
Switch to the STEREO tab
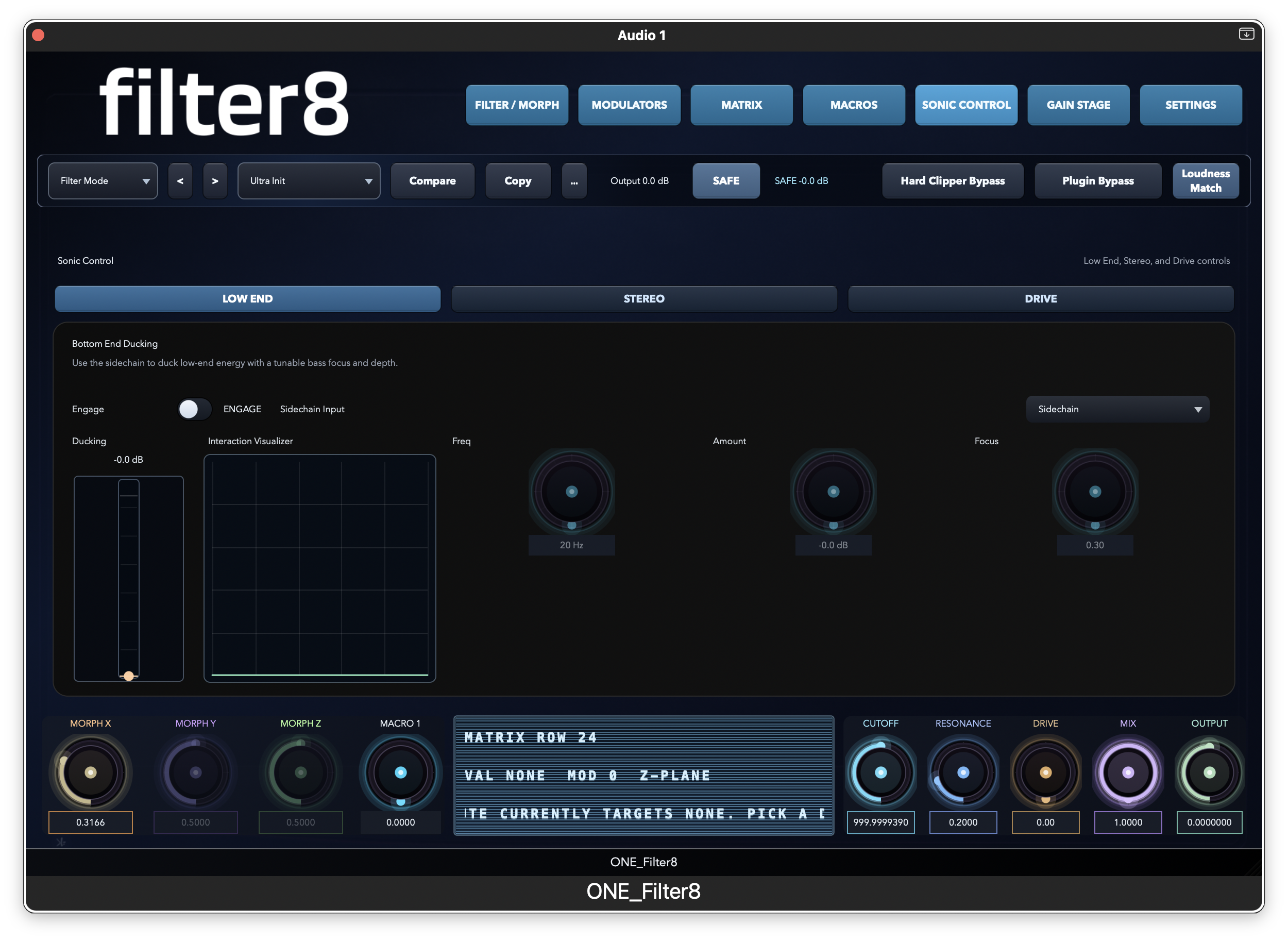pos(643,298)
